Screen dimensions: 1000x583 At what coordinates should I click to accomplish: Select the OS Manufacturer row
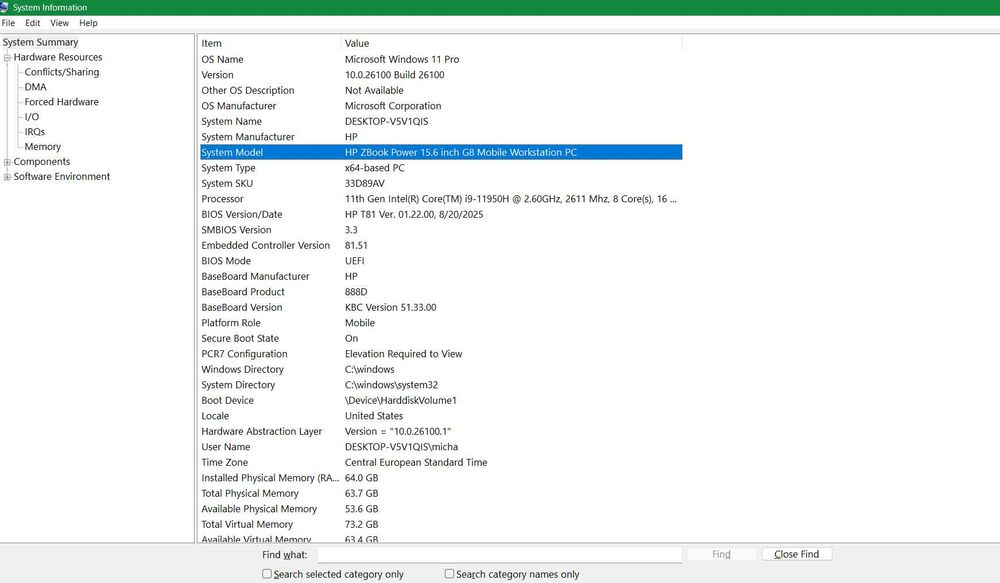coord(441,106)
